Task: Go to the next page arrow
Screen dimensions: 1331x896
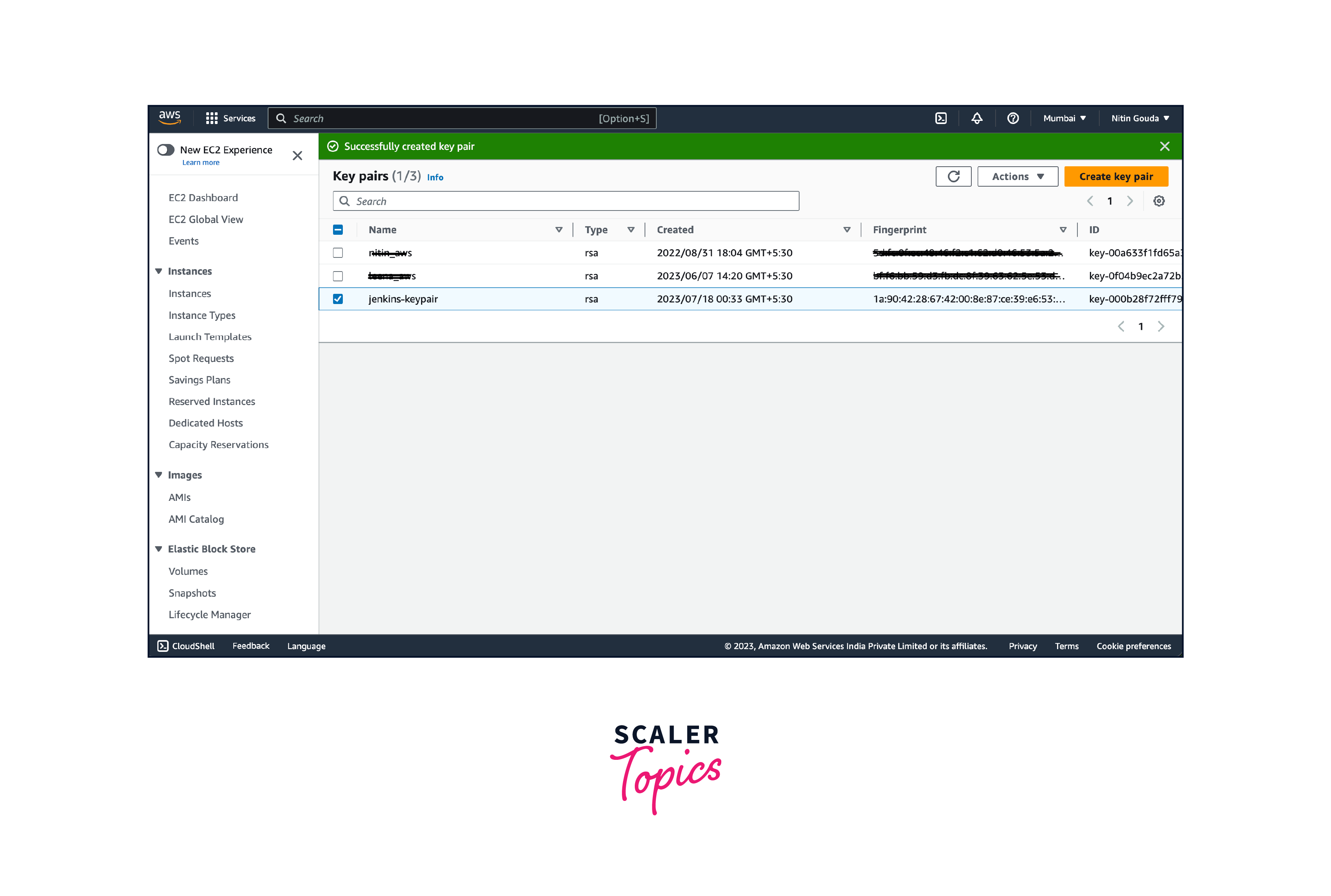Action: (1130, 201)
